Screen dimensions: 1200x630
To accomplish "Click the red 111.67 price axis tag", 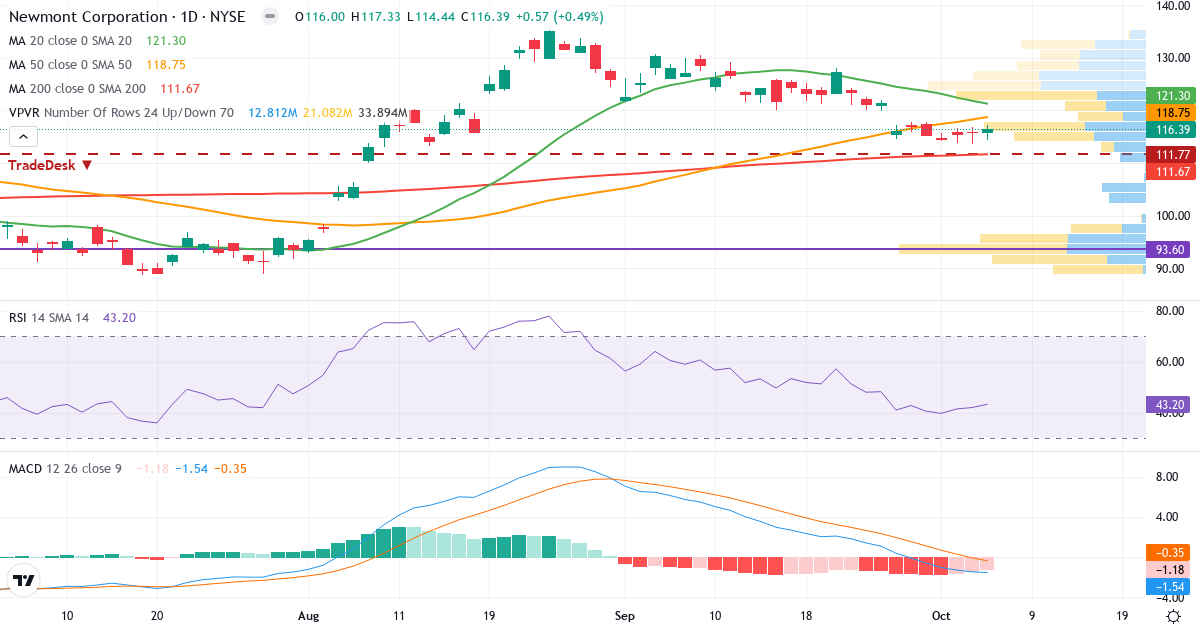I will click(x=1170, y=172).
